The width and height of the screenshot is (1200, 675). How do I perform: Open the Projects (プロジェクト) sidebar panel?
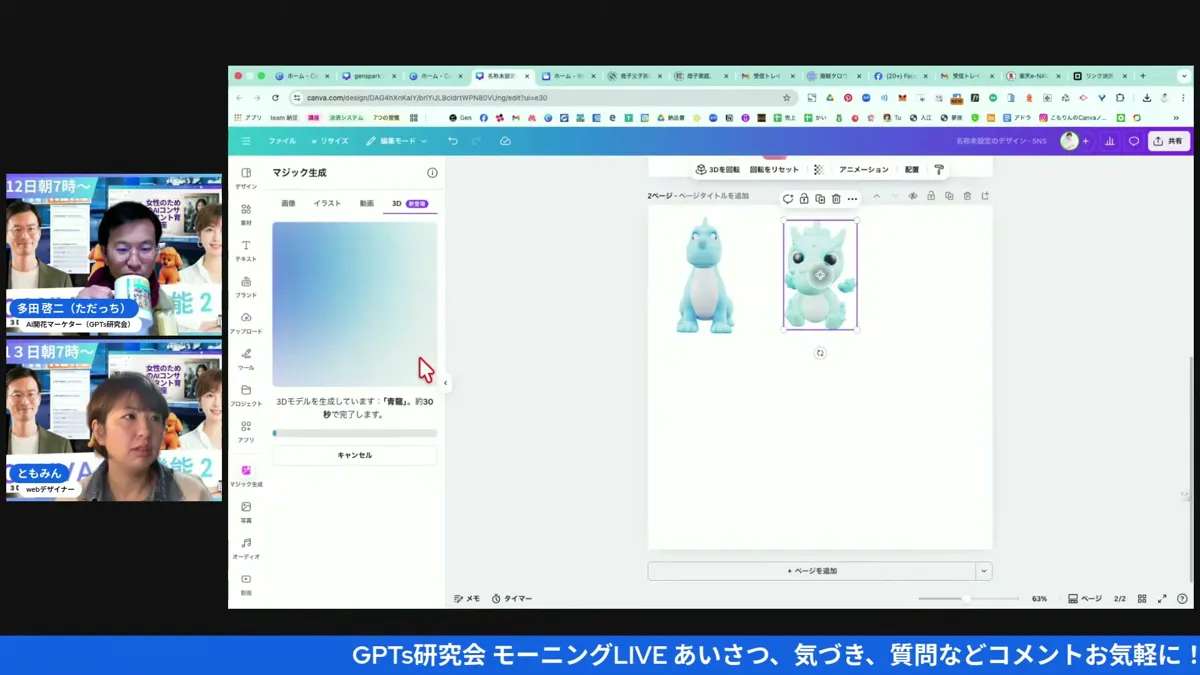pyautogui.click(x=246, y=395)
